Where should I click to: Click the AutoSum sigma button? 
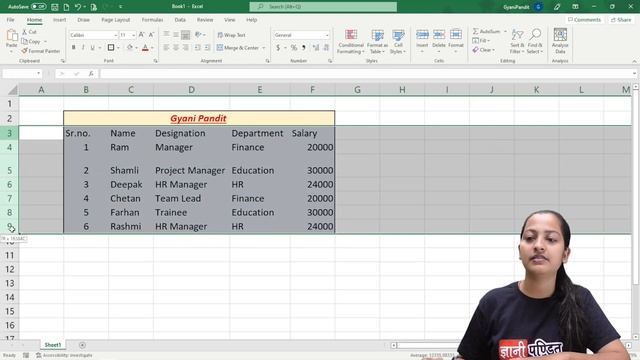click(x=486, y=31)
